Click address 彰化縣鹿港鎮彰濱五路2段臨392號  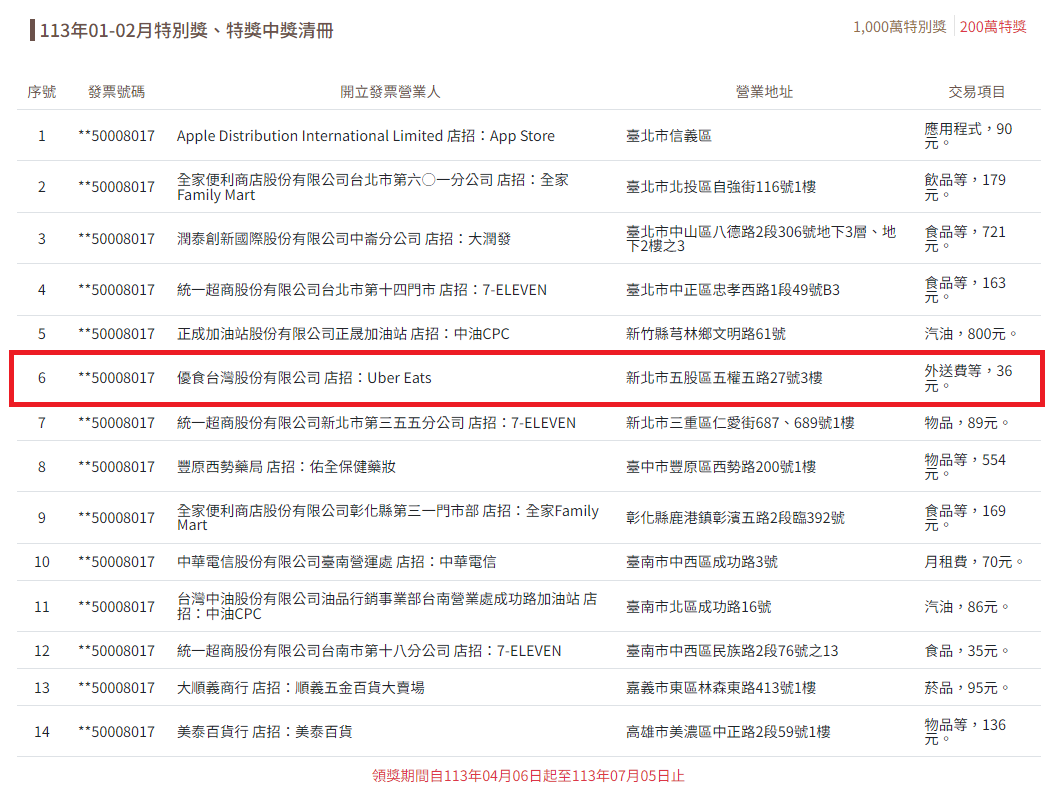pos(735,518)
